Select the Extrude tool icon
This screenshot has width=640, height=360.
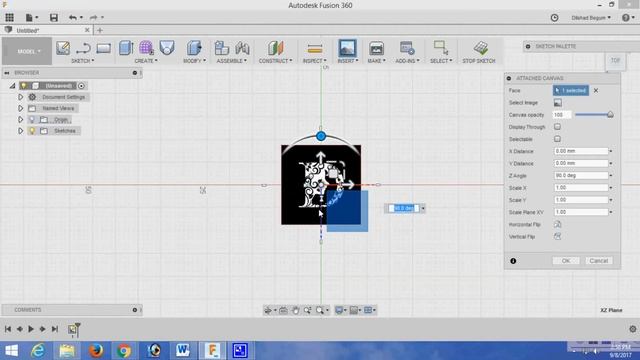(x=126, y=48)
